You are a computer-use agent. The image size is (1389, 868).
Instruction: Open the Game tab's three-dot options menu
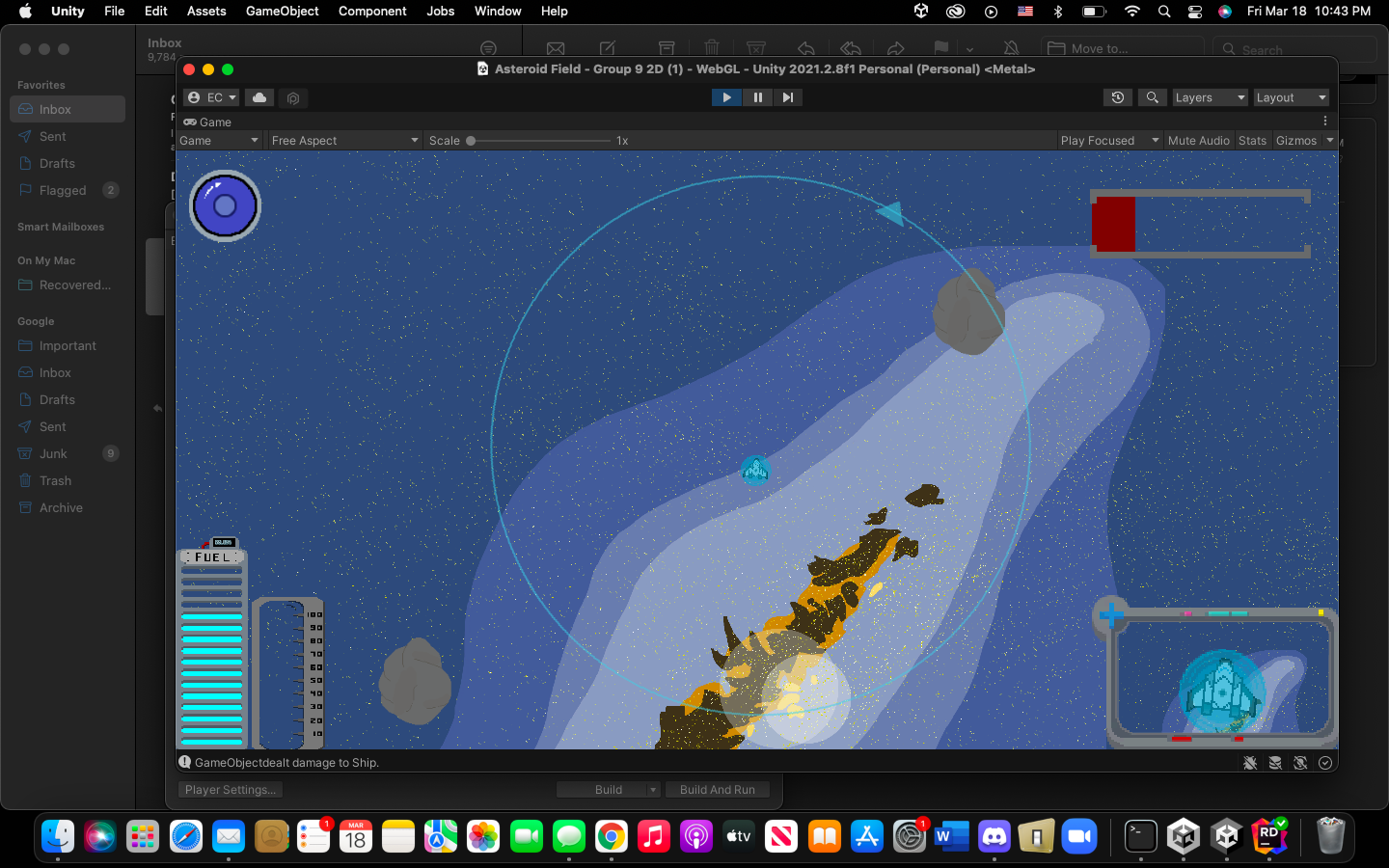click(1325, 122)
